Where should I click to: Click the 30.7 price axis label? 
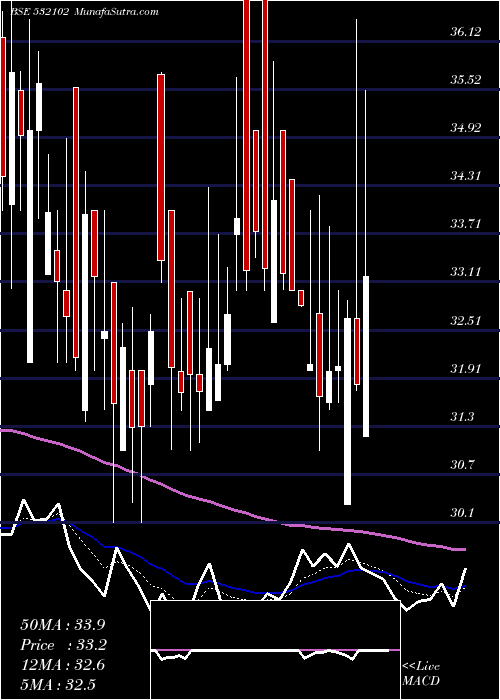462,465
